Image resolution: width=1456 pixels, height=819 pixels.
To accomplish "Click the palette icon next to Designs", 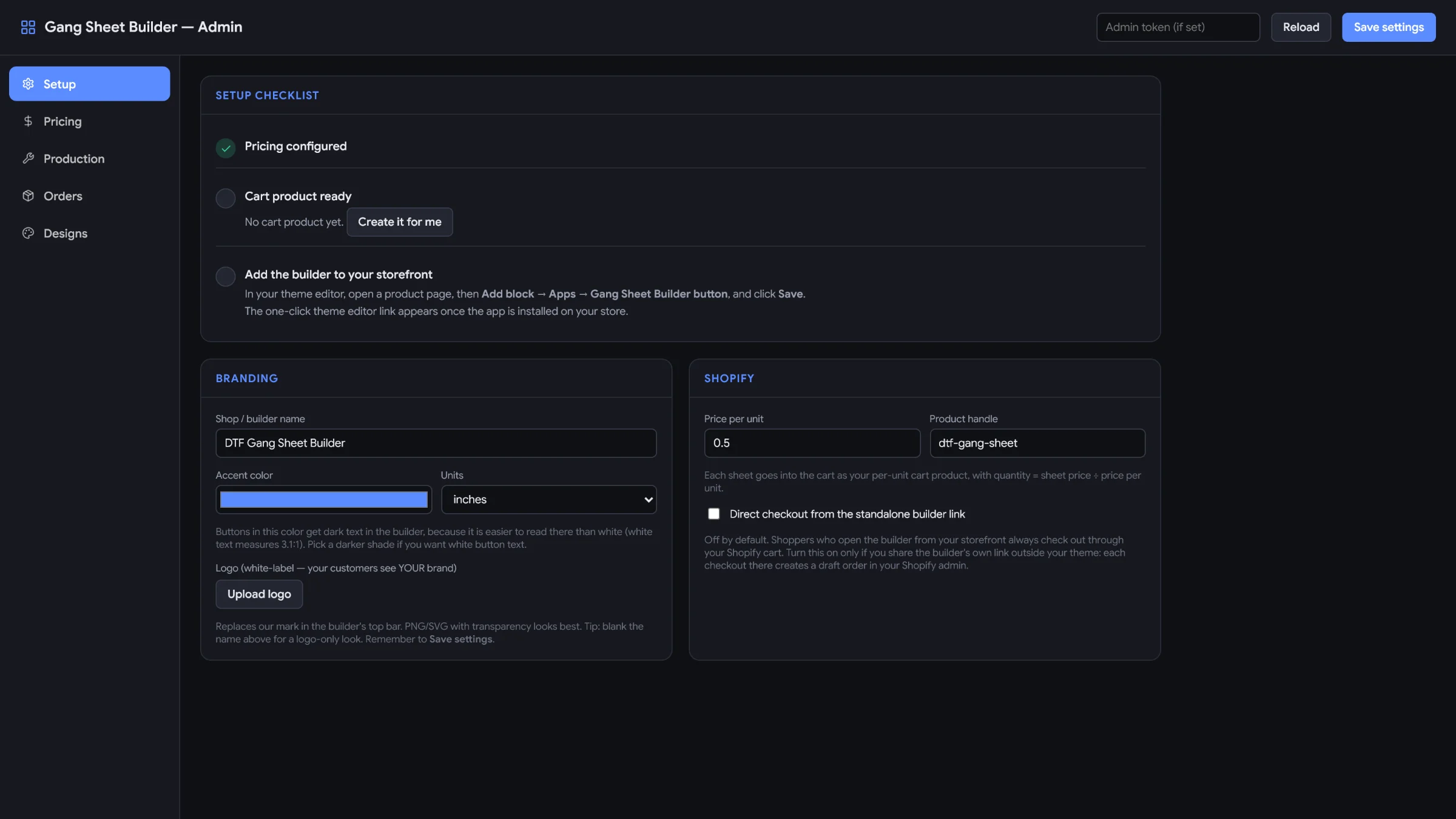I will click(x=28, y=233).
